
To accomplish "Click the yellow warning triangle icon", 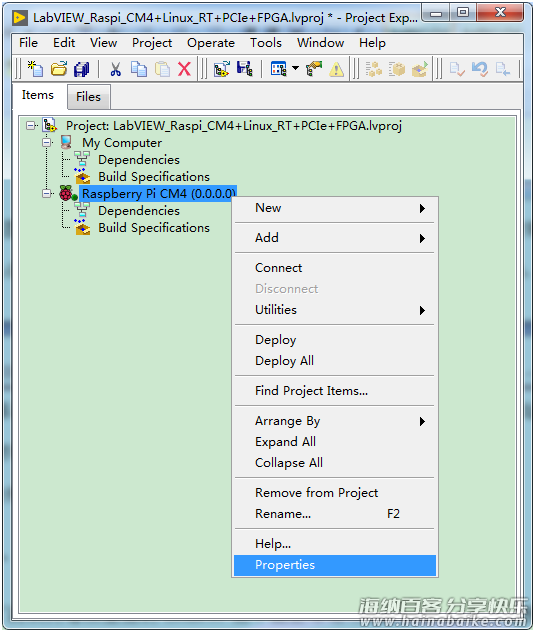I will pos(336,70).
